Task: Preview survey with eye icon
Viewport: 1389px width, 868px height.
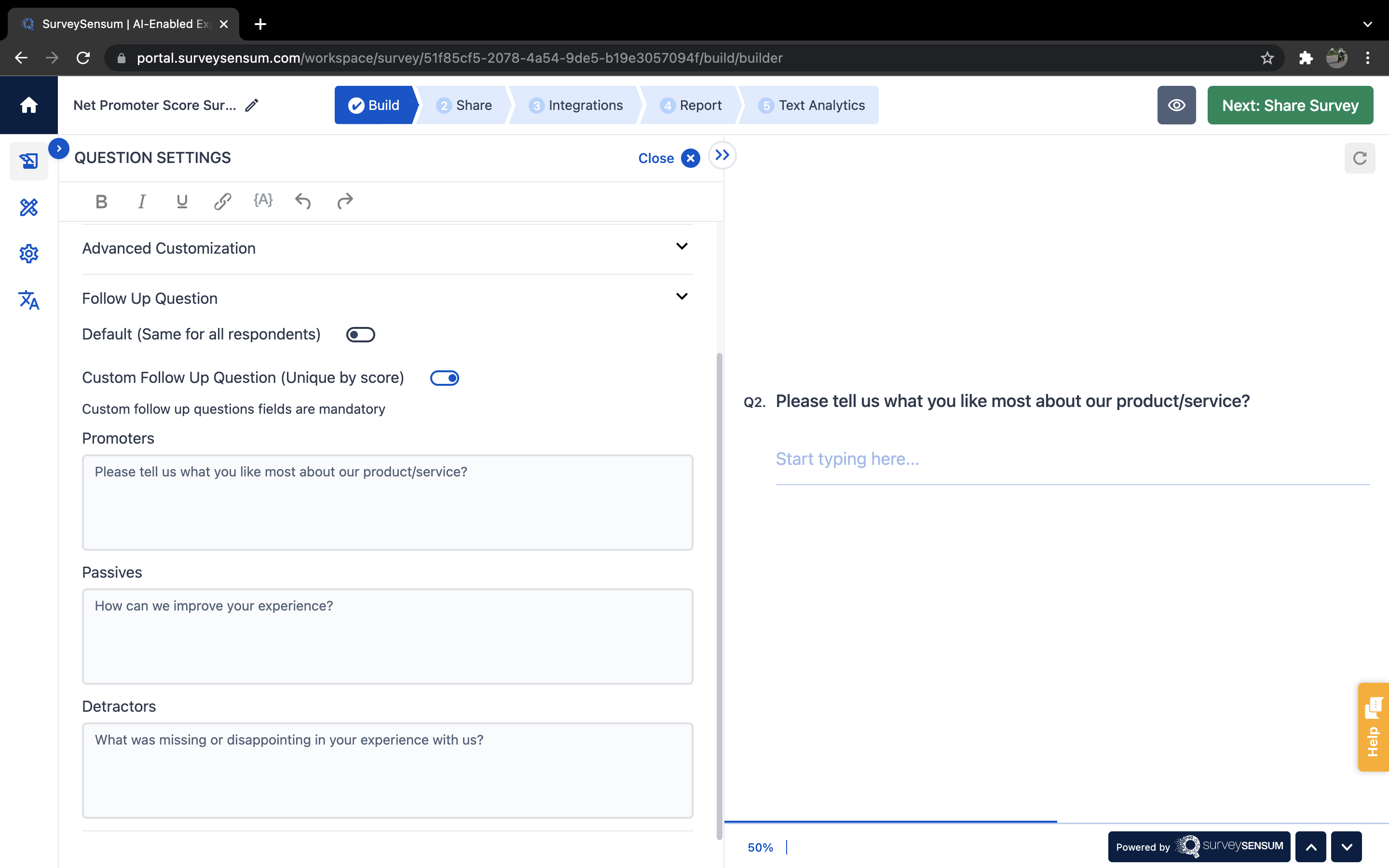Action: (1176, 105)
